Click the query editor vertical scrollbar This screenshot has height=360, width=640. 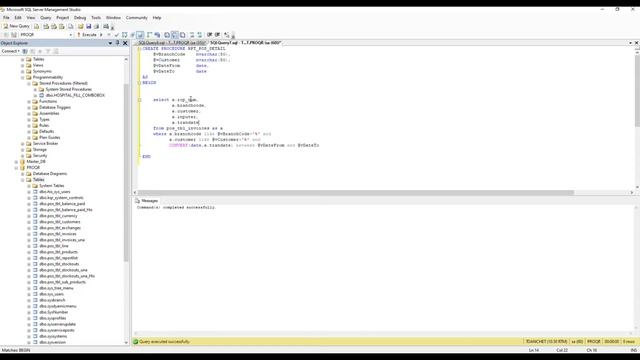point(637,90)
